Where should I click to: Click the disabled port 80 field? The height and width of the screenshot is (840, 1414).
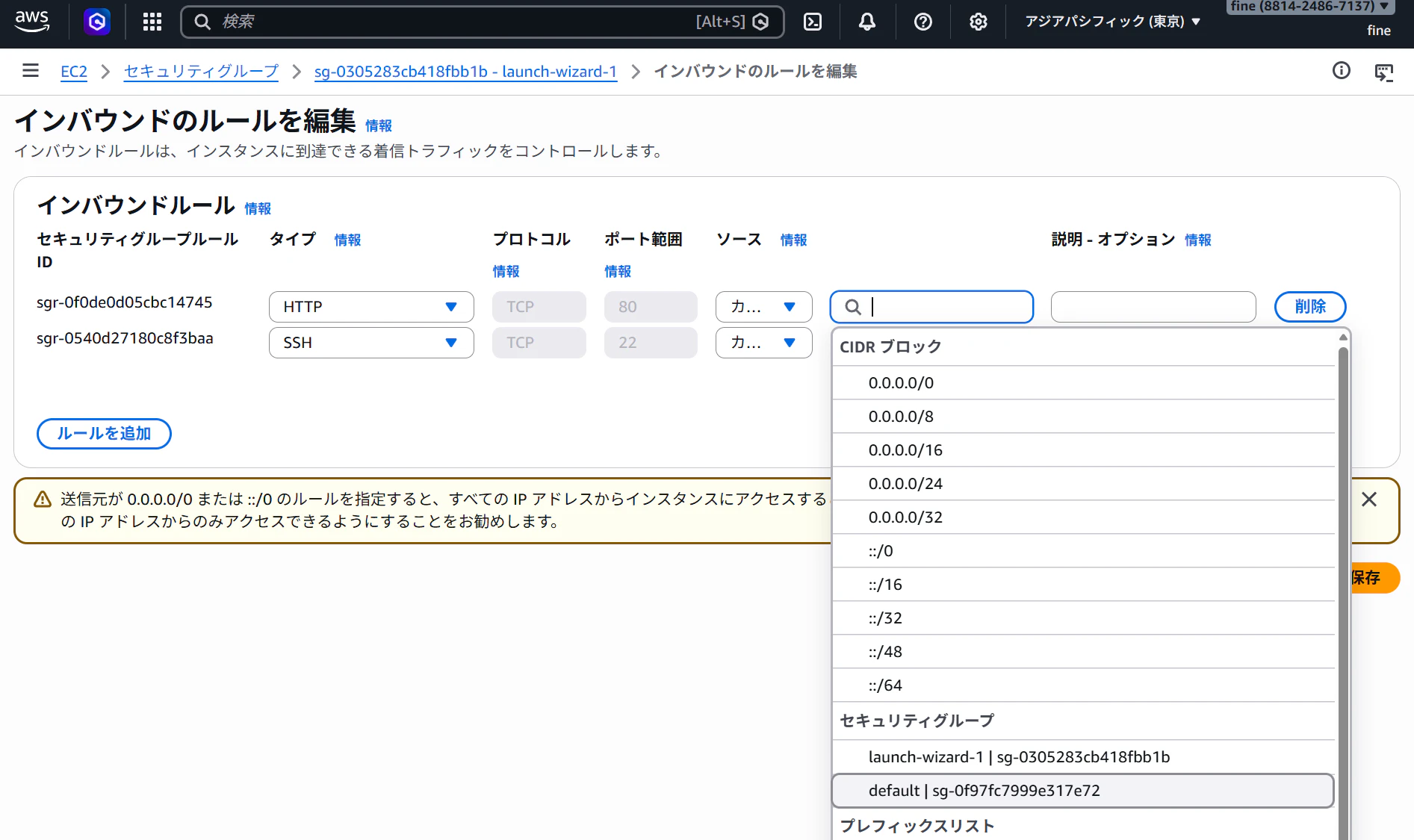click(x=651, y=307)
